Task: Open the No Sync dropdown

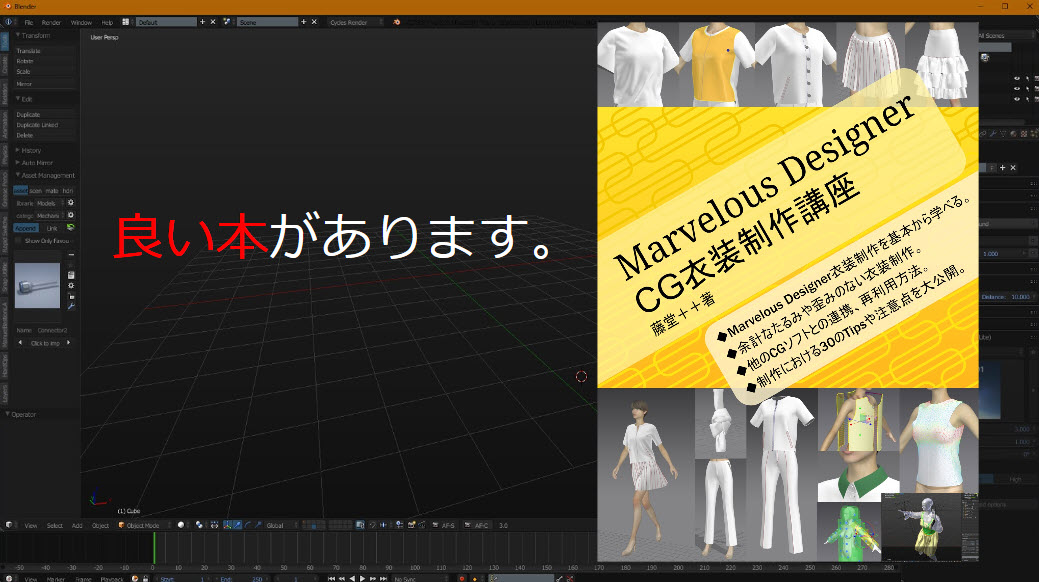Action: 420,579
